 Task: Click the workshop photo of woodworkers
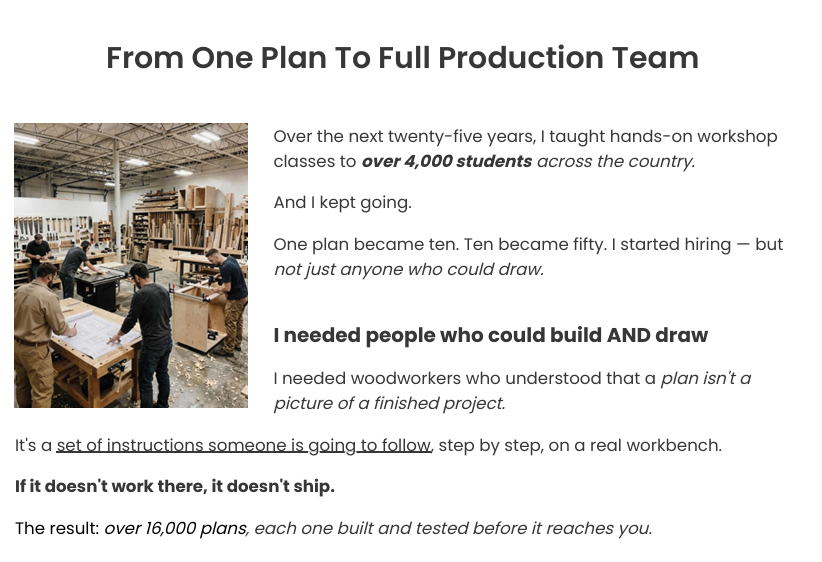pos(131,265)
